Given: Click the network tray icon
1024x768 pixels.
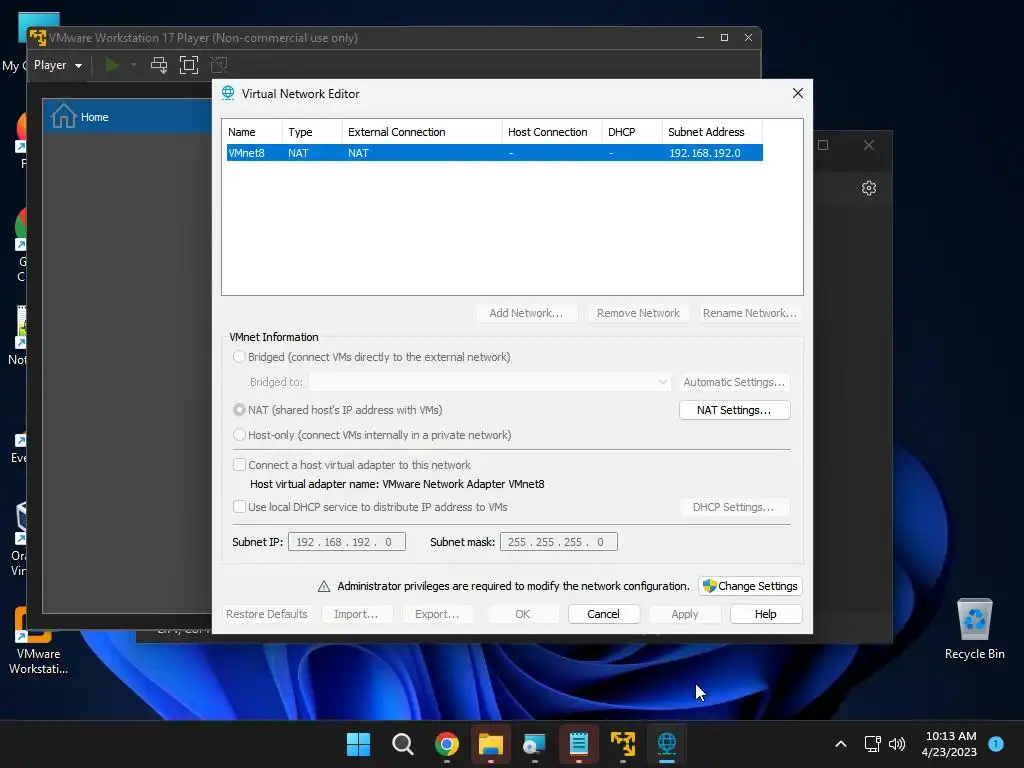Looking at the screenshot, I should [872, 744].
